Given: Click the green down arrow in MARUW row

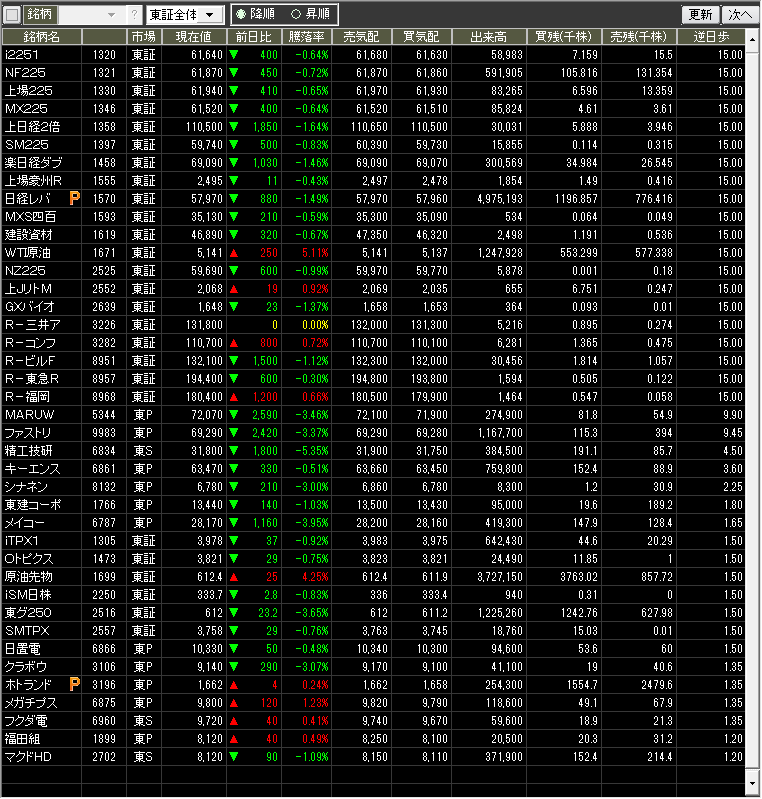Looking at the screenshot, I should pyautogui.click(x=234, y=414).
